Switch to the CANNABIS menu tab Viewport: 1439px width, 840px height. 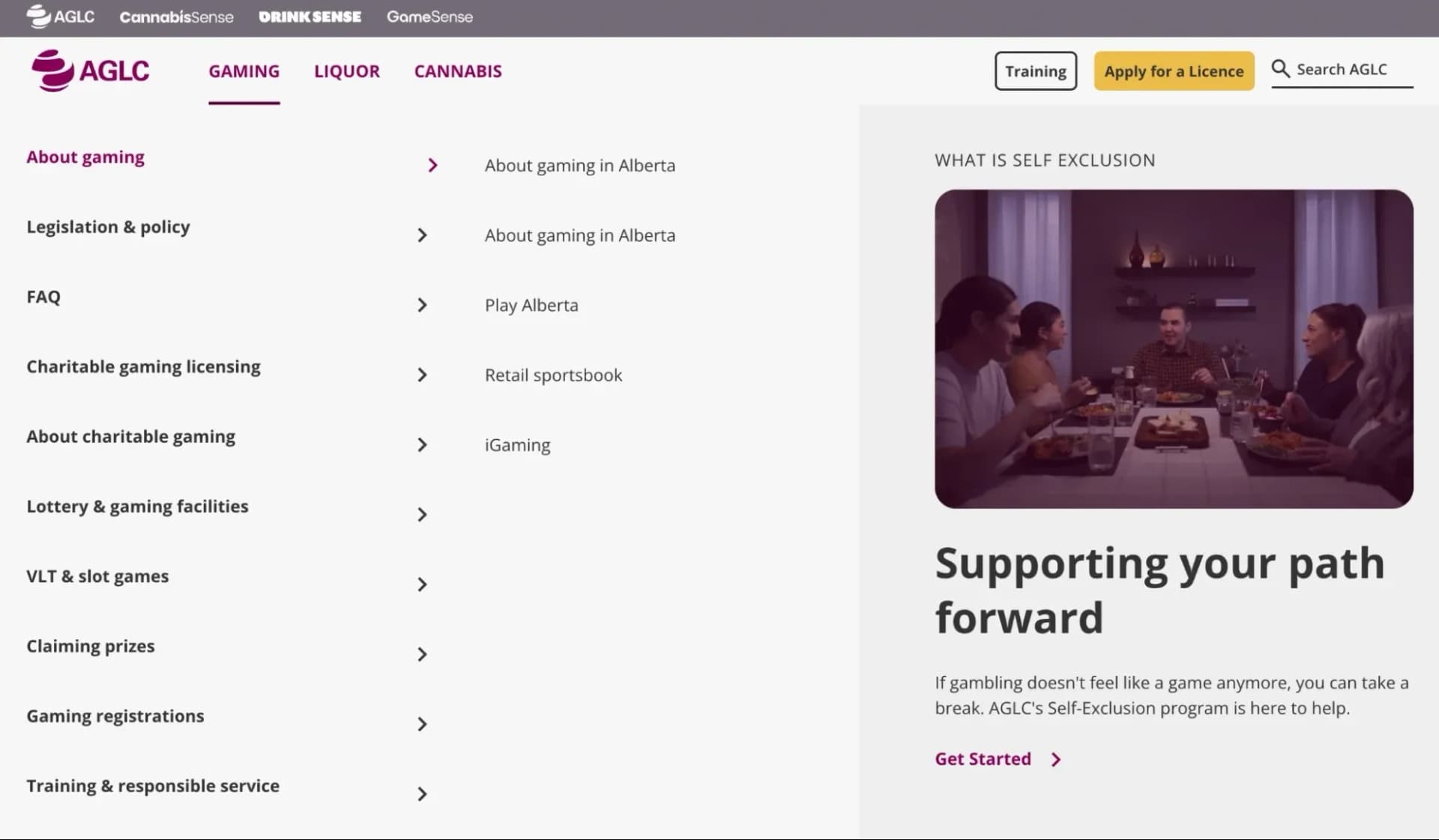458,71
